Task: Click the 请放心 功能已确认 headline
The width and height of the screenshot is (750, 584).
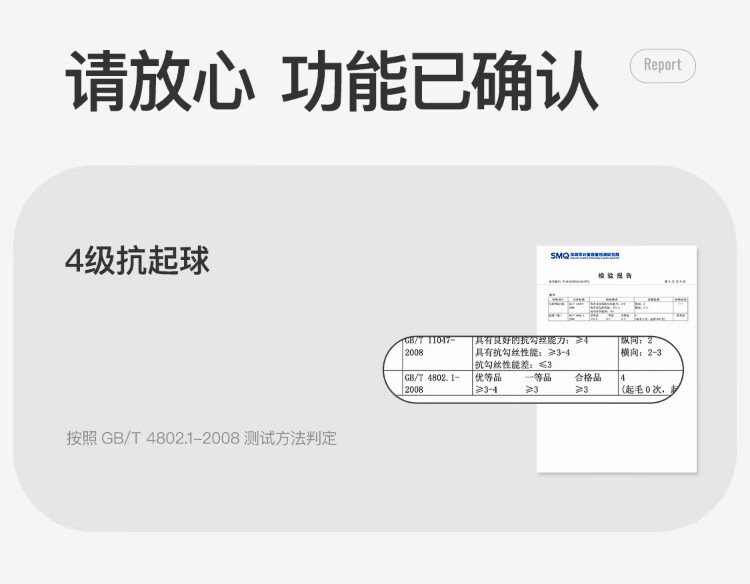Action: [331, 80]
